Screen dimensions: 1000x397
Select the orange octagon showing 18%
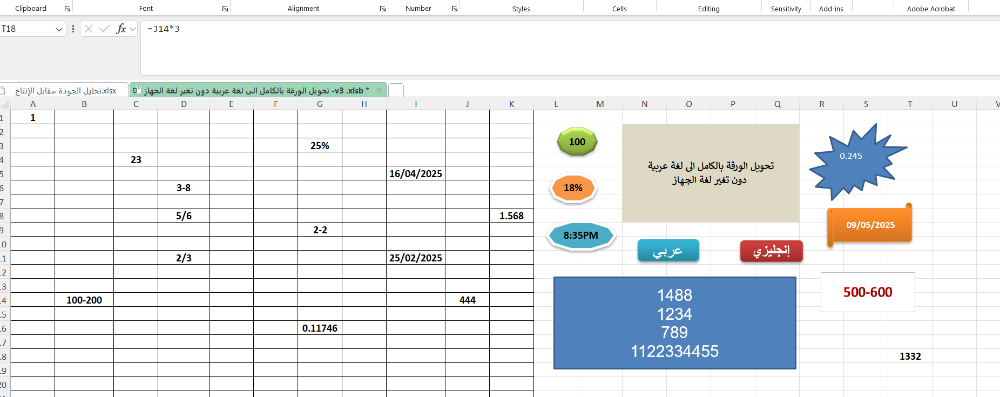[x=573, y=188]
